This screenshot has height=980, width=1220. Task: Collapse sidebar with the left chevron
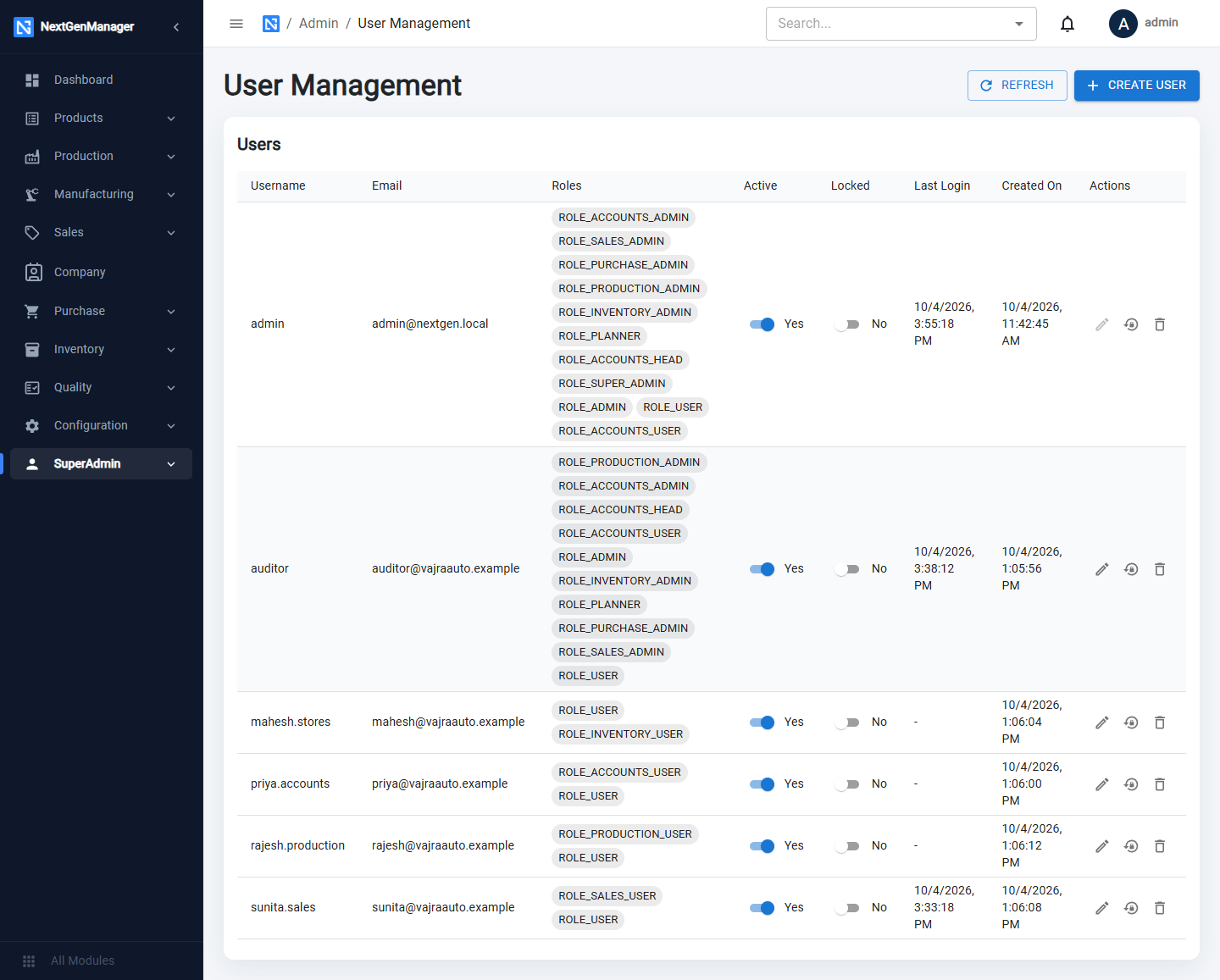coord(176,27)
